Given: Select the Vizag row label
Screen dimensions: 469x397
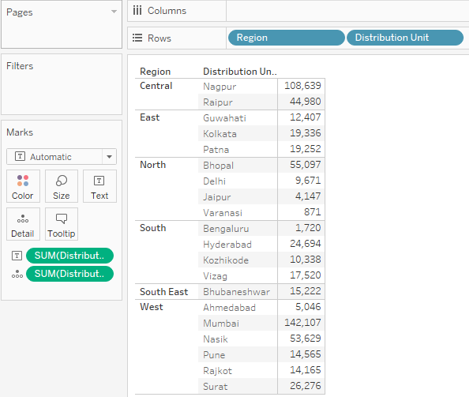Looking at the screenshot, I should (215, 276).
